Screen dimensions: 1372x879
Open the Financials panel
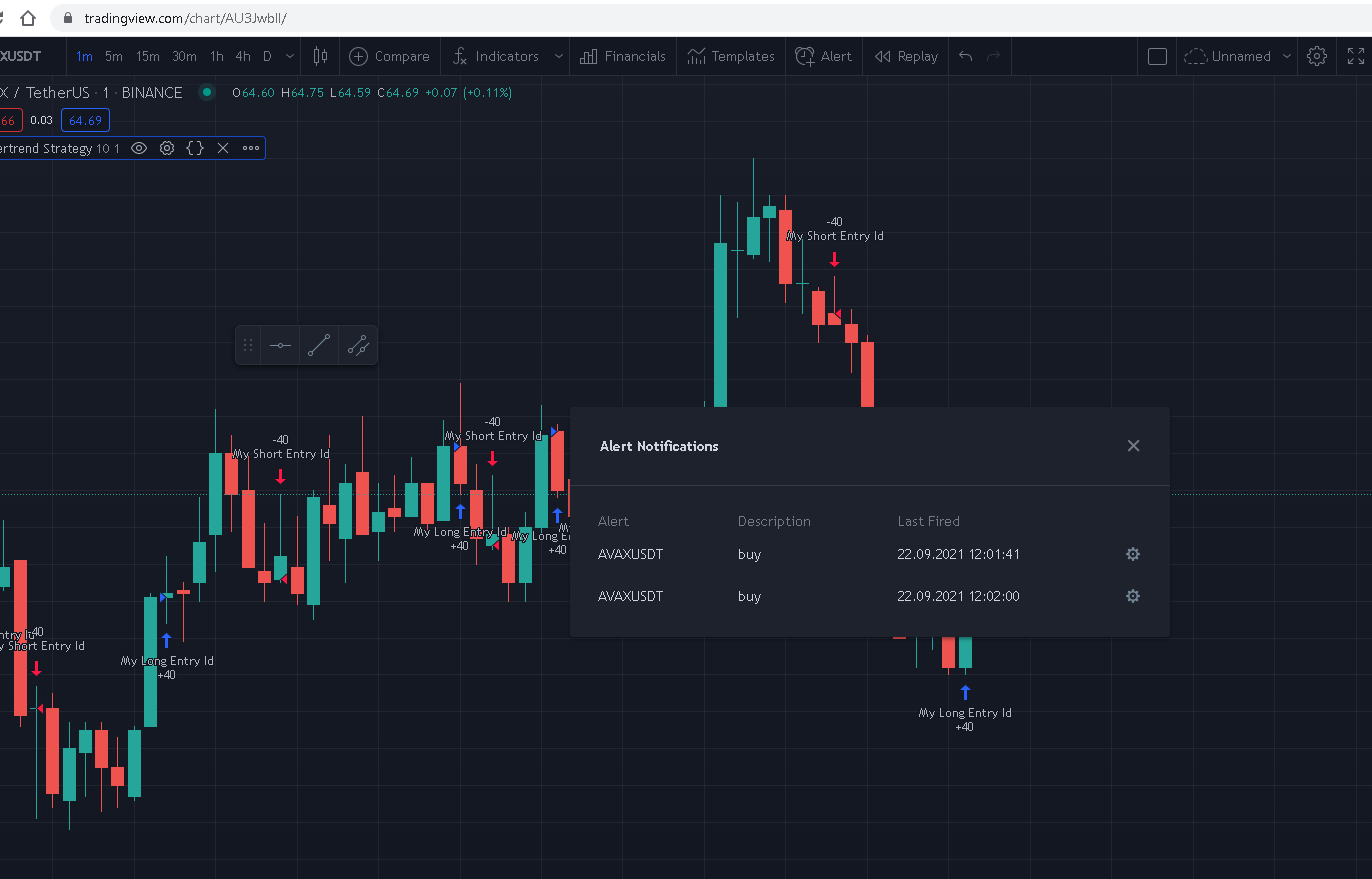pyautogui.click(x=623, y=57)
